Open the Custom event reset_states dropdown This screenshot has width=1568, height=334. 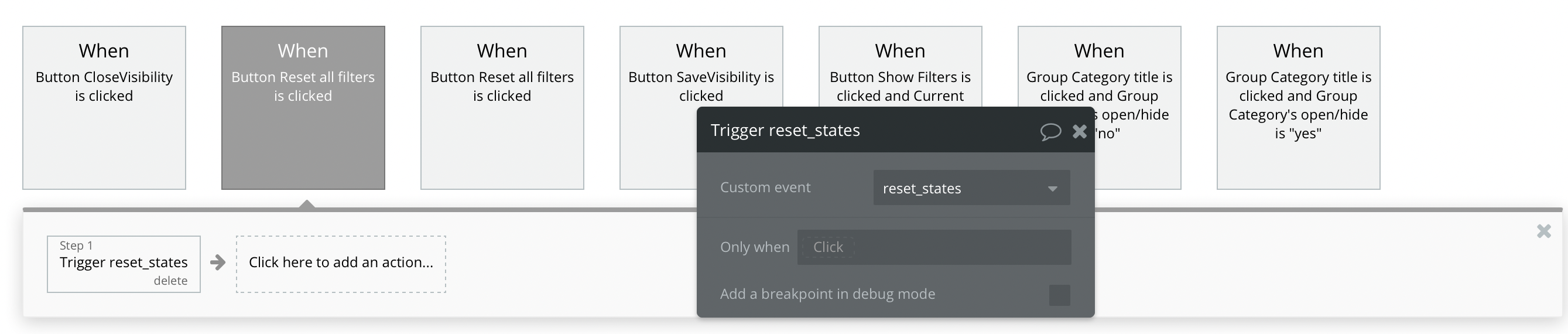tap(971, 188)
